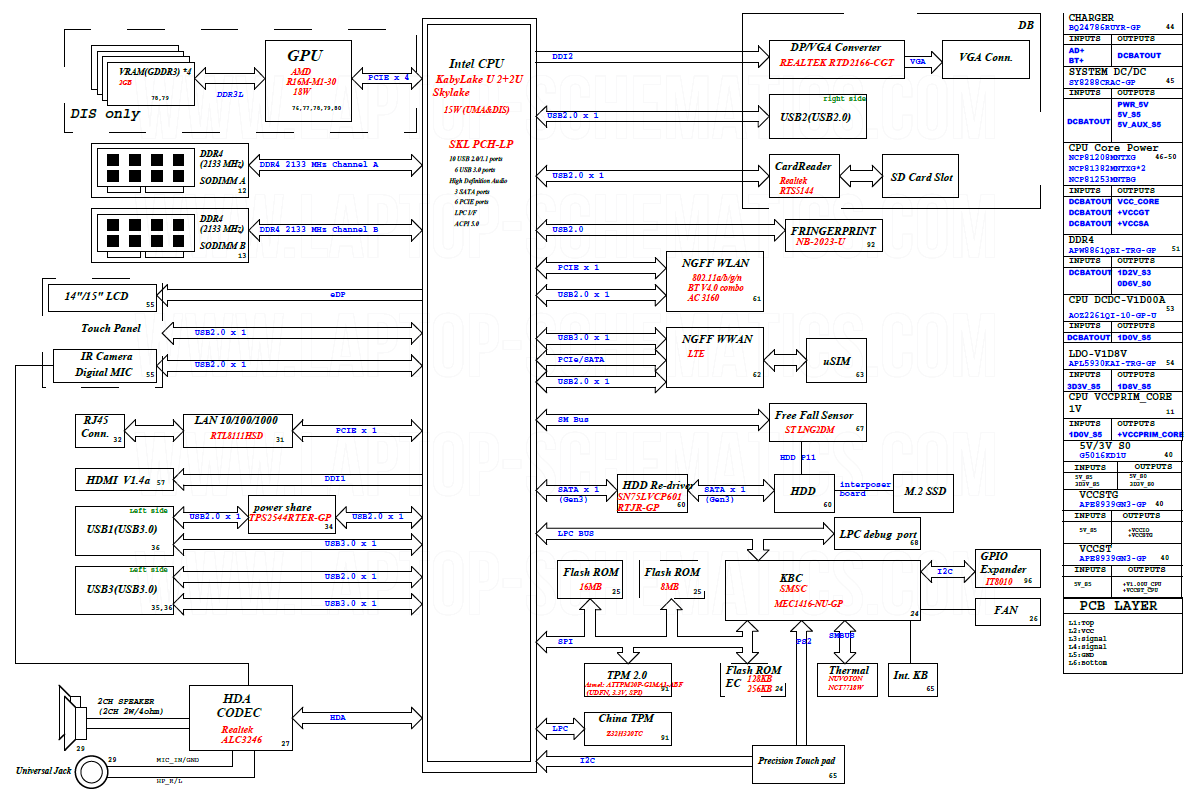The height and width of the screenshot is (791, 1198).
Task: Select the NGFF WLAN block
Action: point(714,281)
